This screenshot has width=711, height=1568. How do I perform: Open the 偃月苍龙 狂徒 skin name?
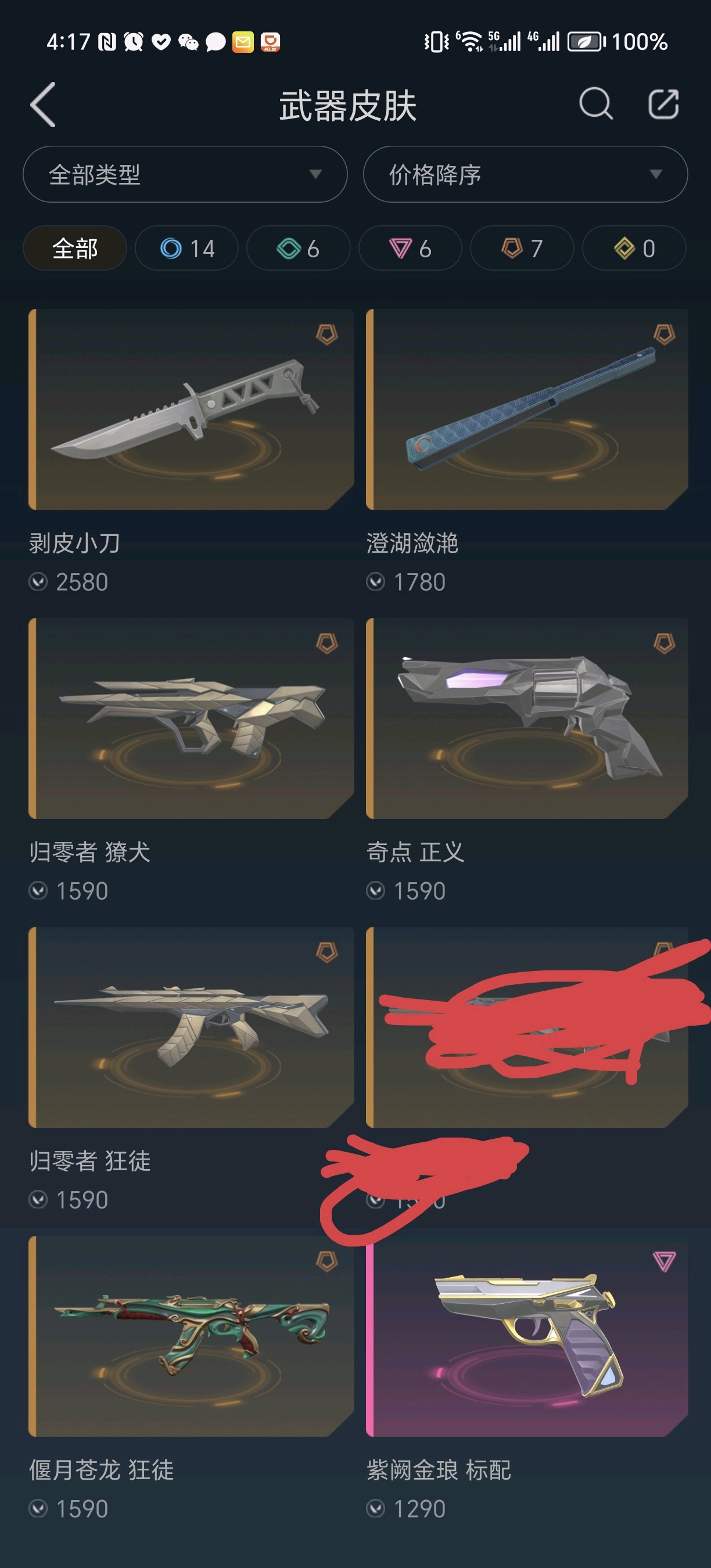coord(101,1470)
